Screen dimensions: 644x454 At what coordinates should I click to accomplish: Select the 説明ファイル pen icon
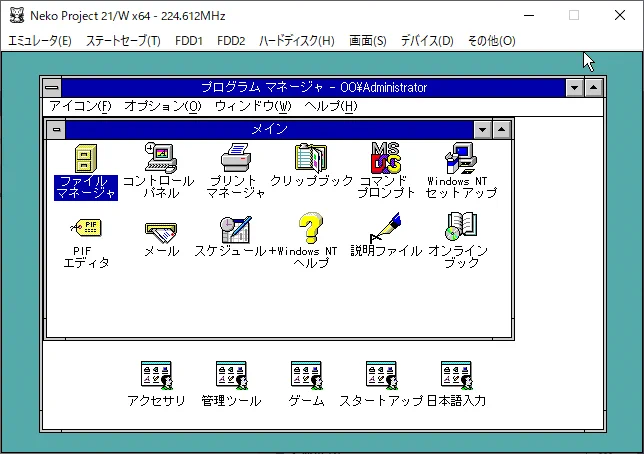(385, 228)
